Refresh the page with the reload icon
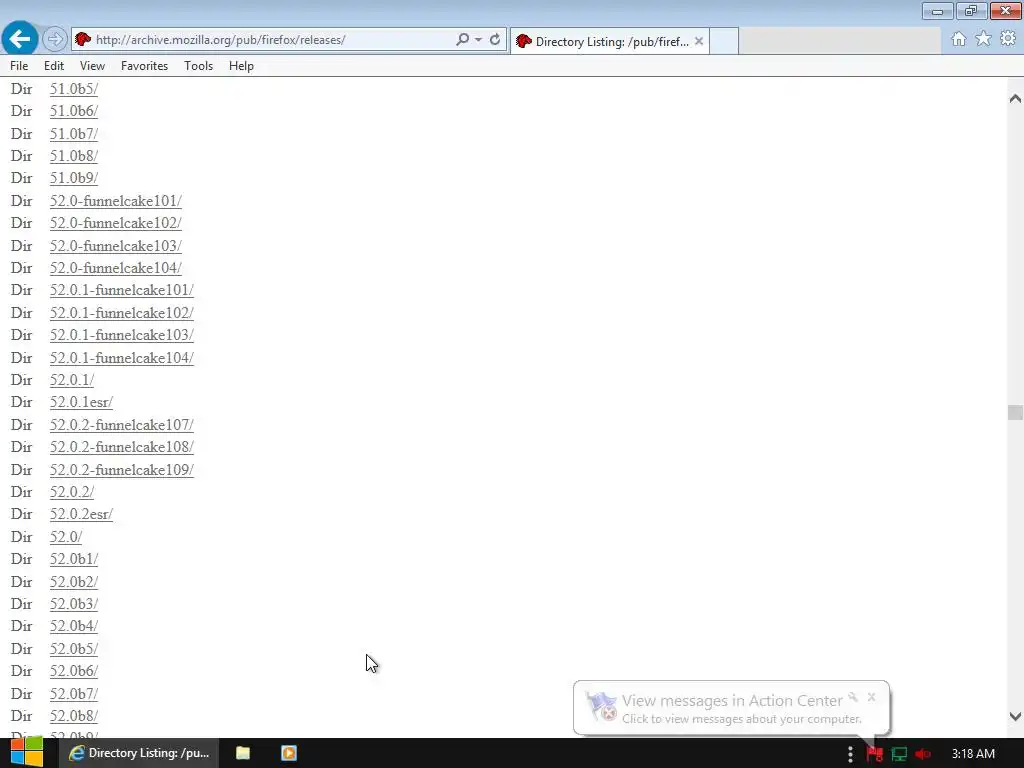This screenshot has height=768, width=1024. pyautogui.click(x=495, y=39)
